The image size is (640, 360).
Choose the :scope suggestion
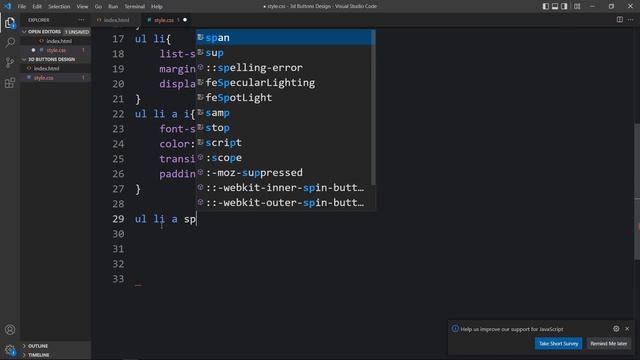tap(284, 158)
